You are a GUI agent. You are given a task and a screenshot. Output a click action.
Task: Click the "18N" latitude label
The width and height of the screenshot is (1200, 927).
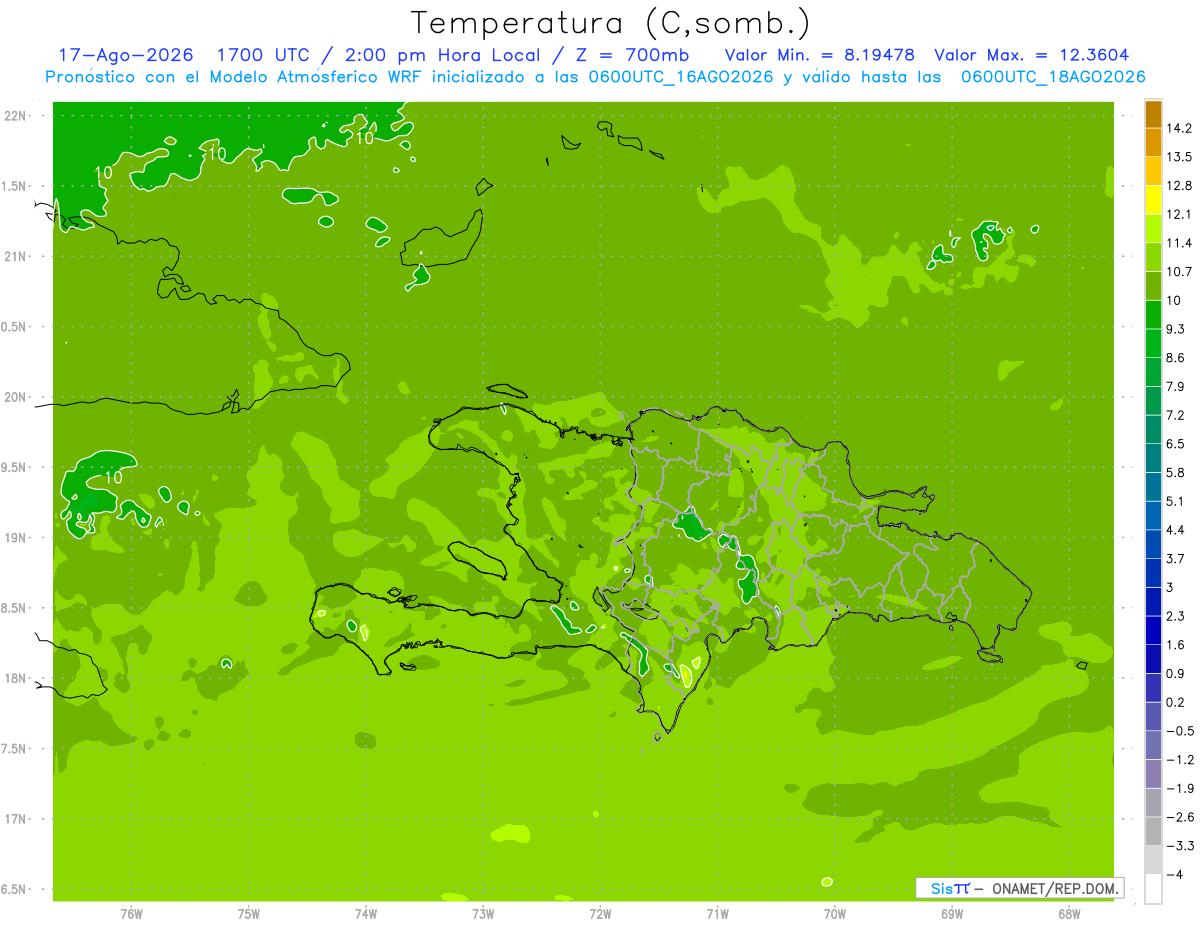click(x=16, y=679)
